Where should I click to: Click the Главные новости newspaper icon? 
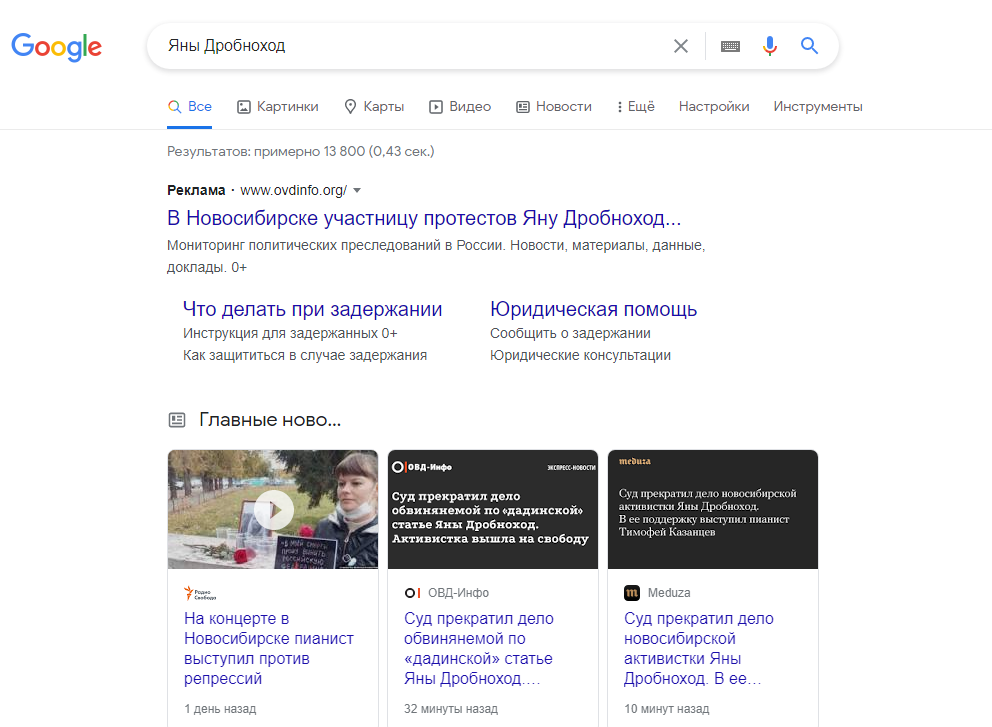[x=177, y=419]
